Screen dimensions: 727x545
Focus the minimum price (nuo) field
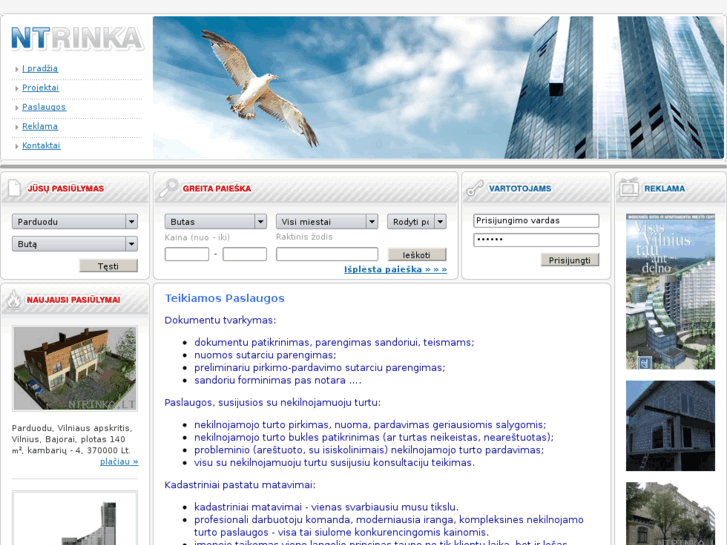click(187, 254)
